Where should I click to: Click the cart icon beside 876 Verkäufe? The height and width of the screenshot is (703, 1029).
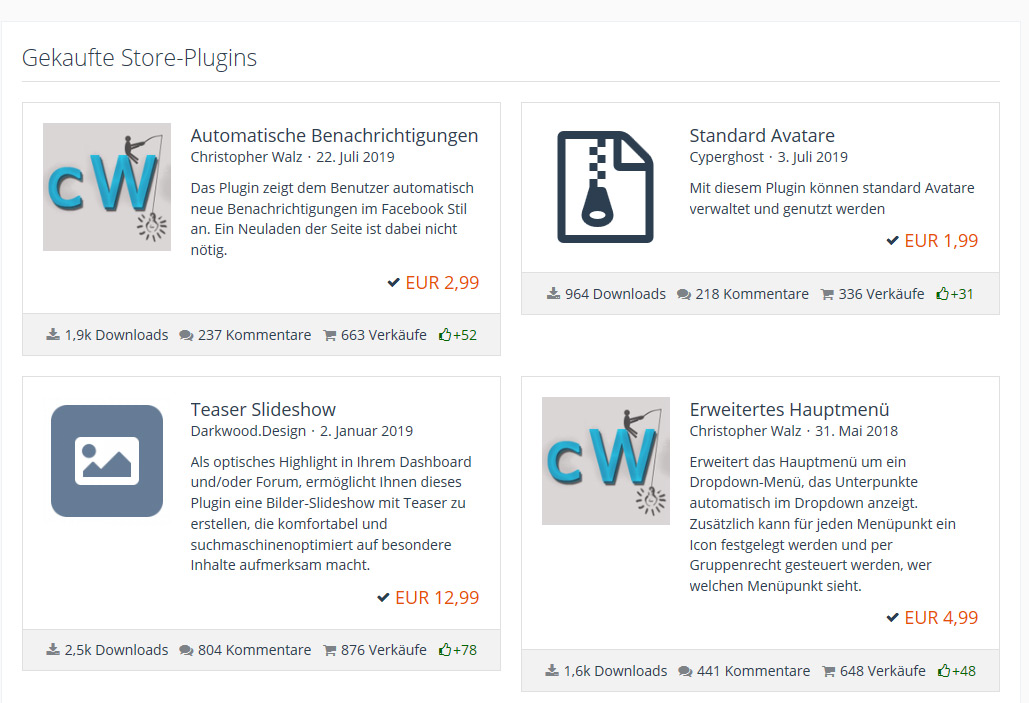(330, 650)
